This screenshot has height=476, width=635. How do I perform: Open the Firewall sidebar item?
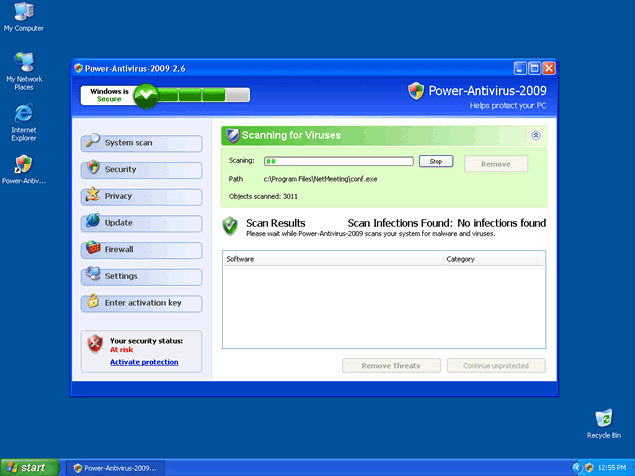coord(139,249)
